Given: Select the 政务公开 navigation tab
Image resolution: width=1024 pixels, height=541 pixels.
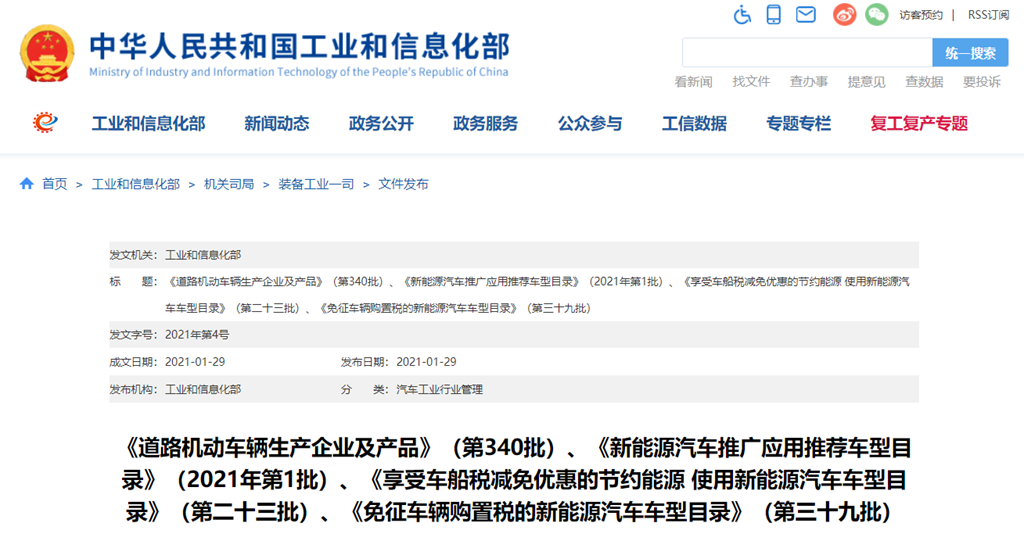Looking at the screenshot, I should point(381,124).
